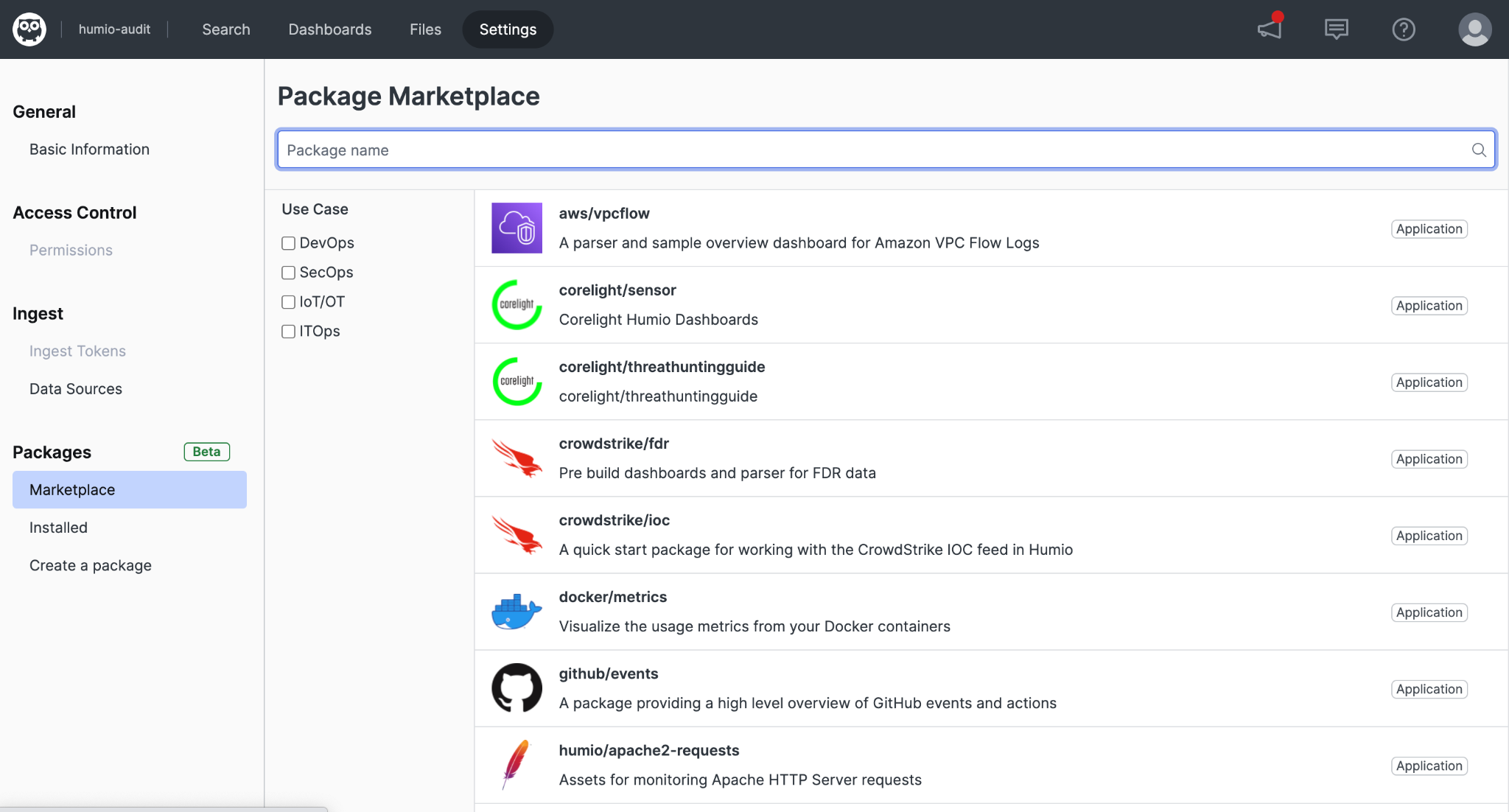Click Application tag on crowdstrike/ioc row
The height and width of the screenshot is (812, 1509).
[1429, 535]
